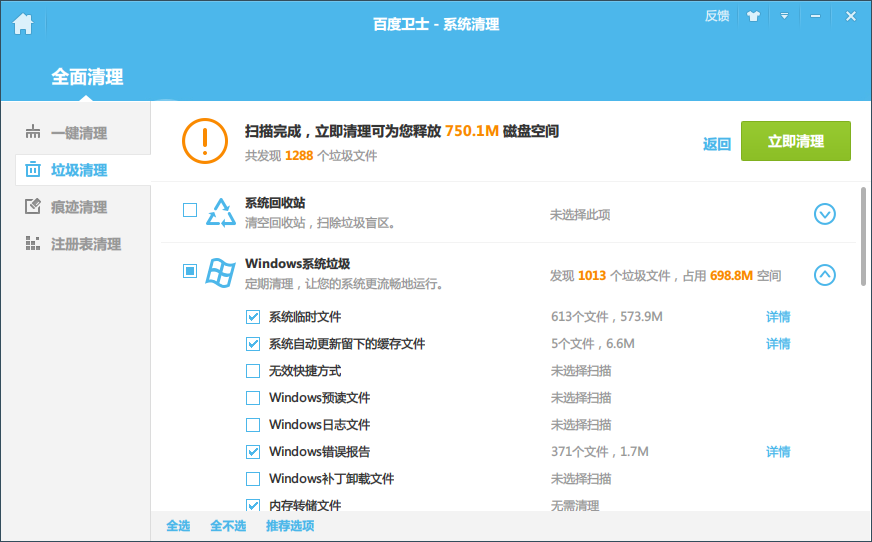Viewport: 872px width, 542px height.
Task: Open the title bar dropdown menu arrow
Action: (x=784, y=16)
